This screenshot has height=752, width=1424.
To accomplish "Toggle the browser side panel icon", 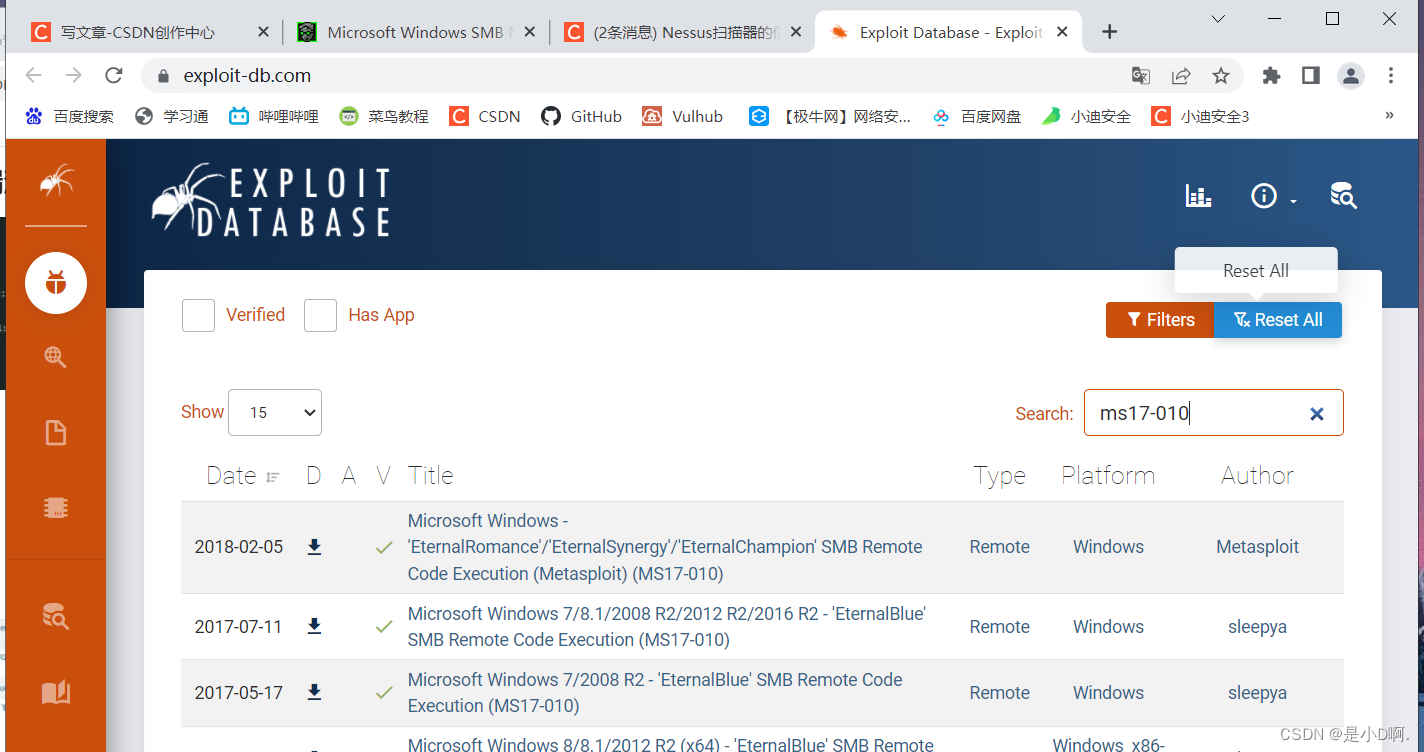I will click(1311, 75).
